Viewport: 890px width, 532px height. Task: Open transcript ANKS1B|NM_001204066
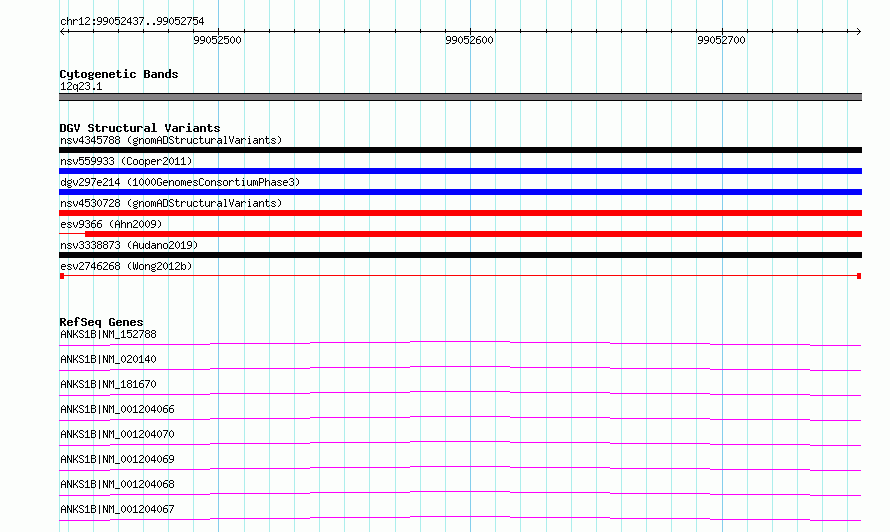(117, 409)
